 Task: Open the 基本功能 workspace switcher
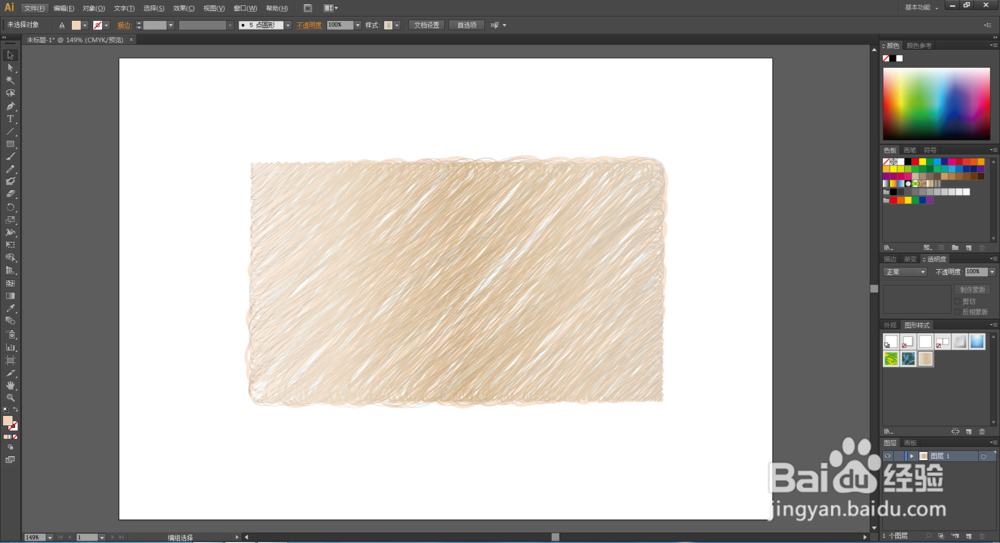[922, 8]
